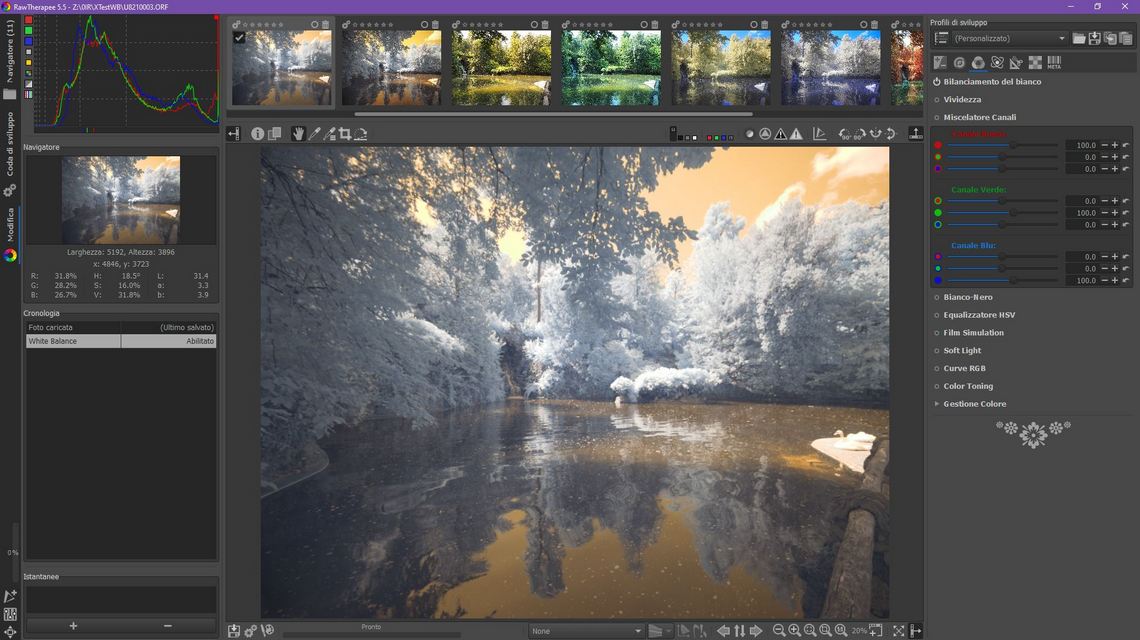Add a snapshot with the plus button

[x=73, y=626]
